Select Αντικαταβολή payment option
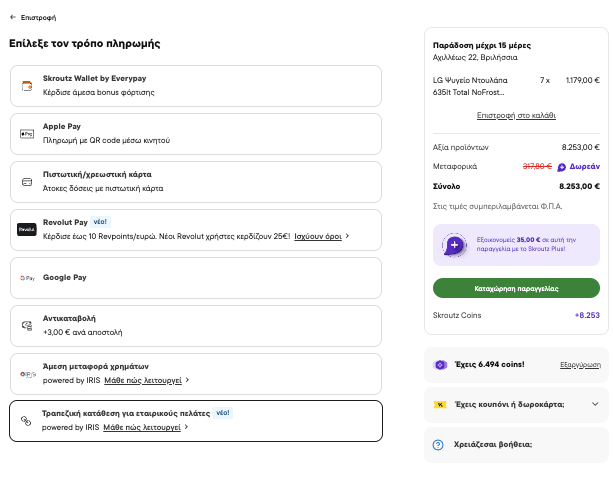 click(x=196, y=326)
